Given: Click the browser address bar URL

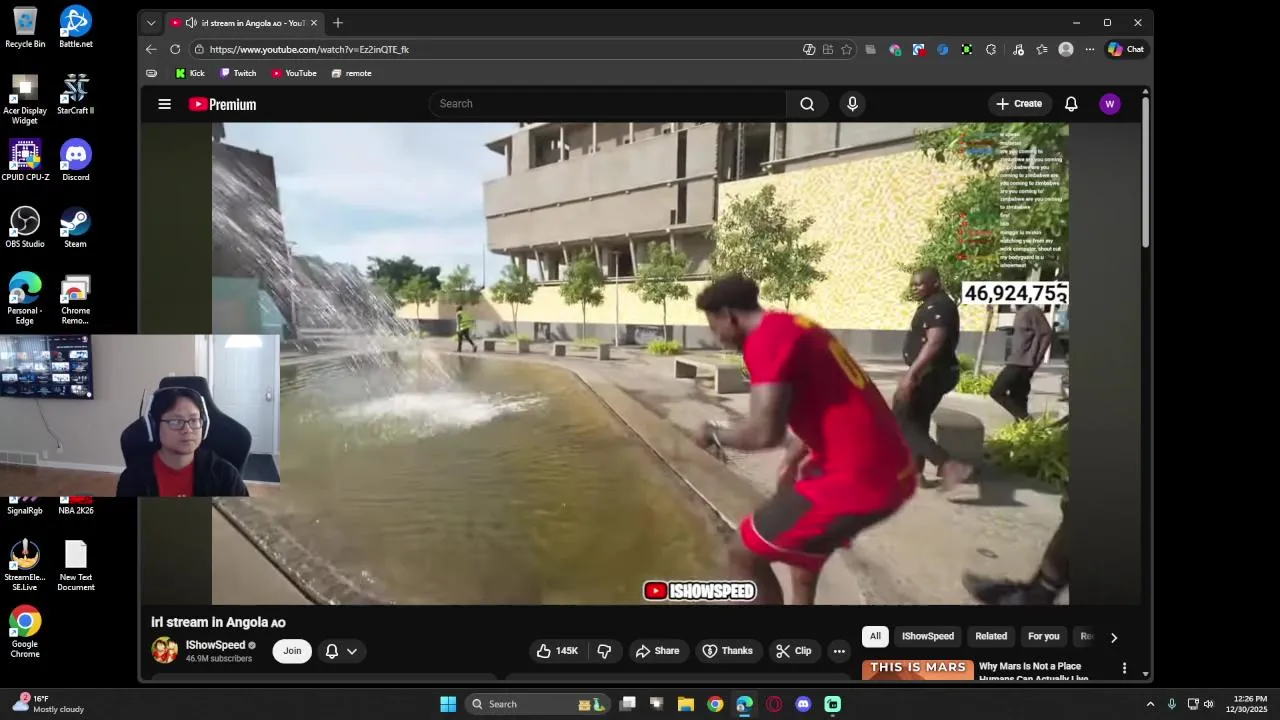Looking at the screenshot, I should 309,49.
